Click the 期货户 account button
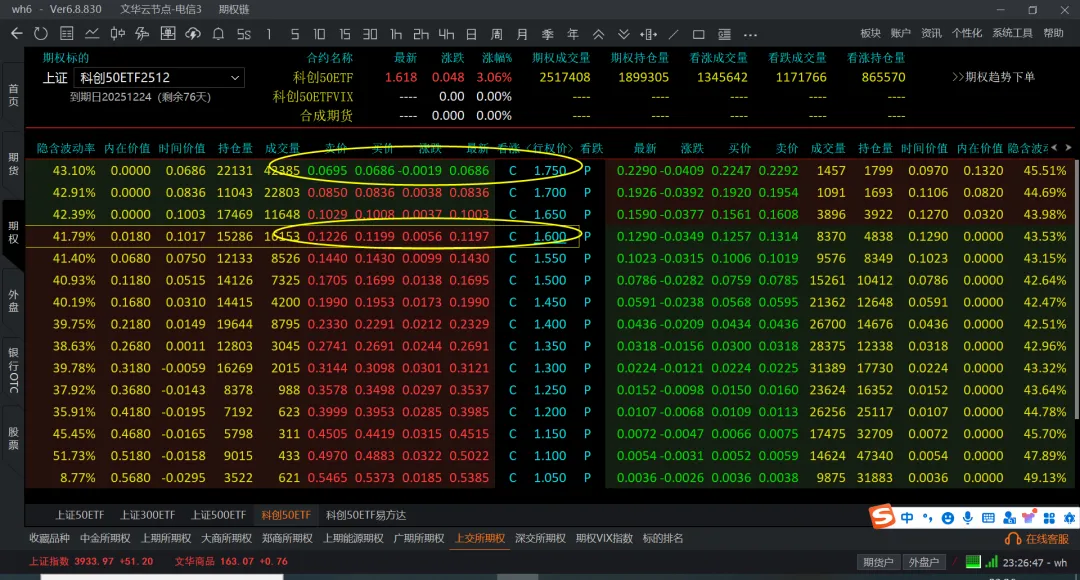1080x580 pixels. [878, 562]
